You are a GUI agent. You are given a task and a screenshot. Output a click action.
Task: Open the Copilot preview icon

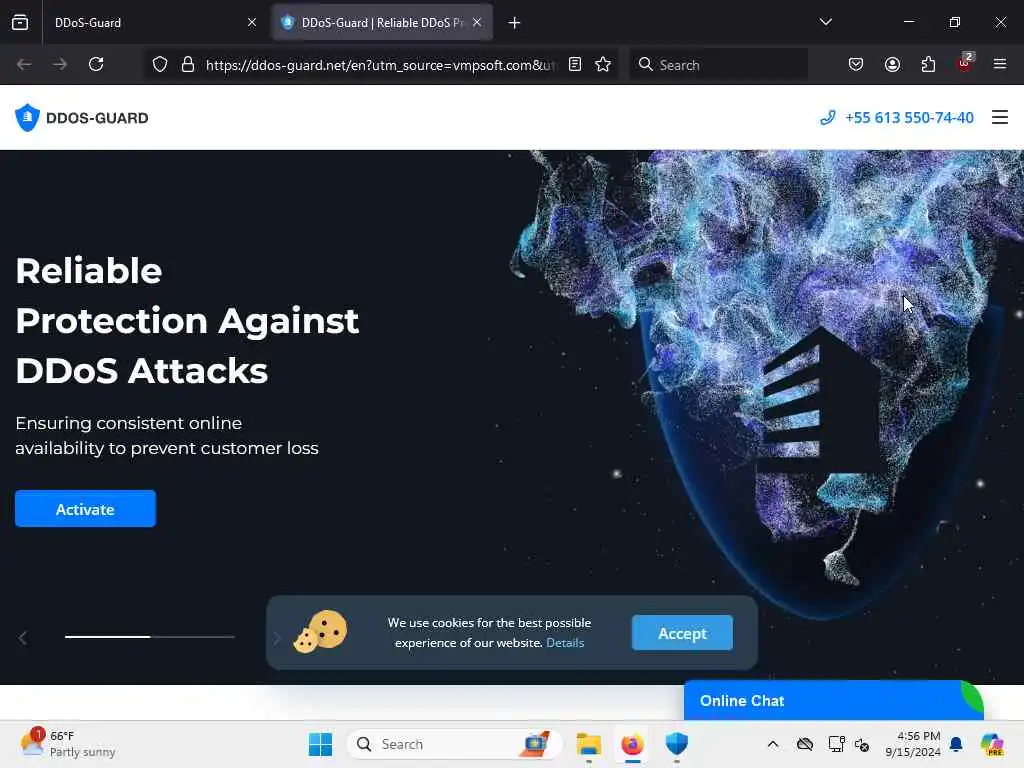tap(992, 744)
